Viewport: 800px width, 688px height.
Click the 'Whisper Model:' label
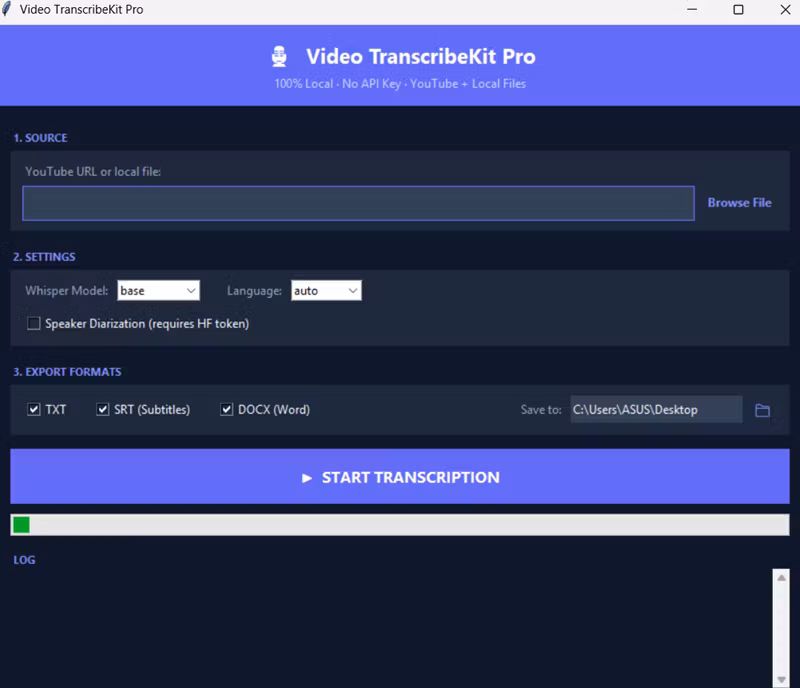67,290
